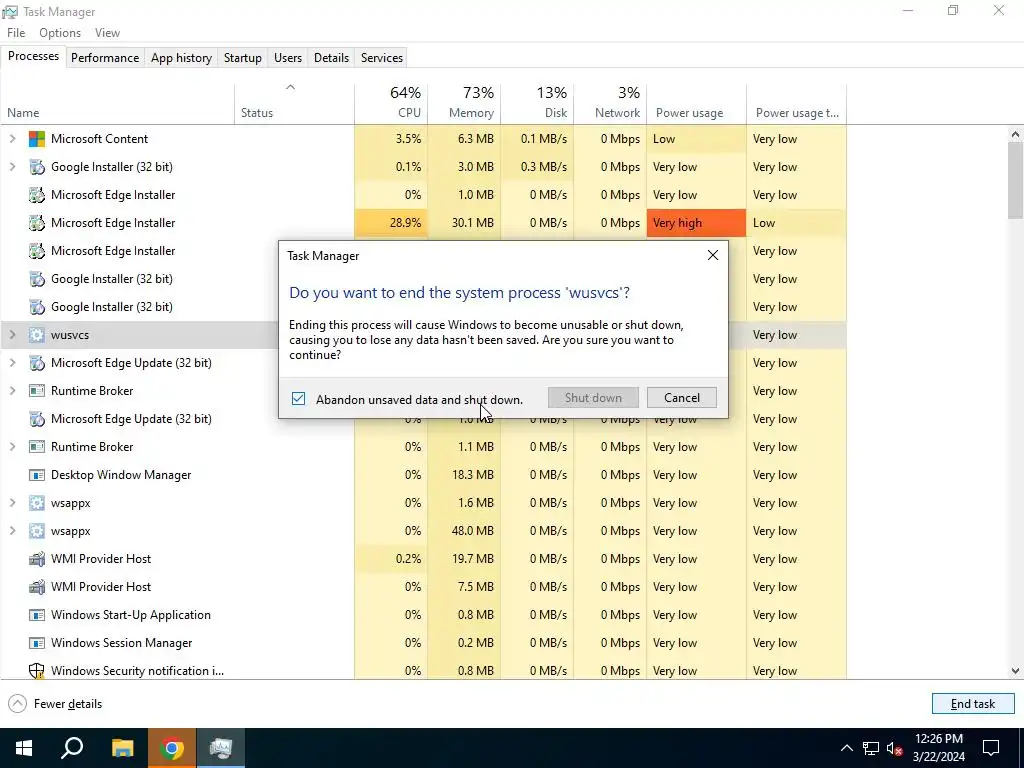Open Google Chrome from taskbar
The image size is (1024, 768).
click(x=172, y=748)
